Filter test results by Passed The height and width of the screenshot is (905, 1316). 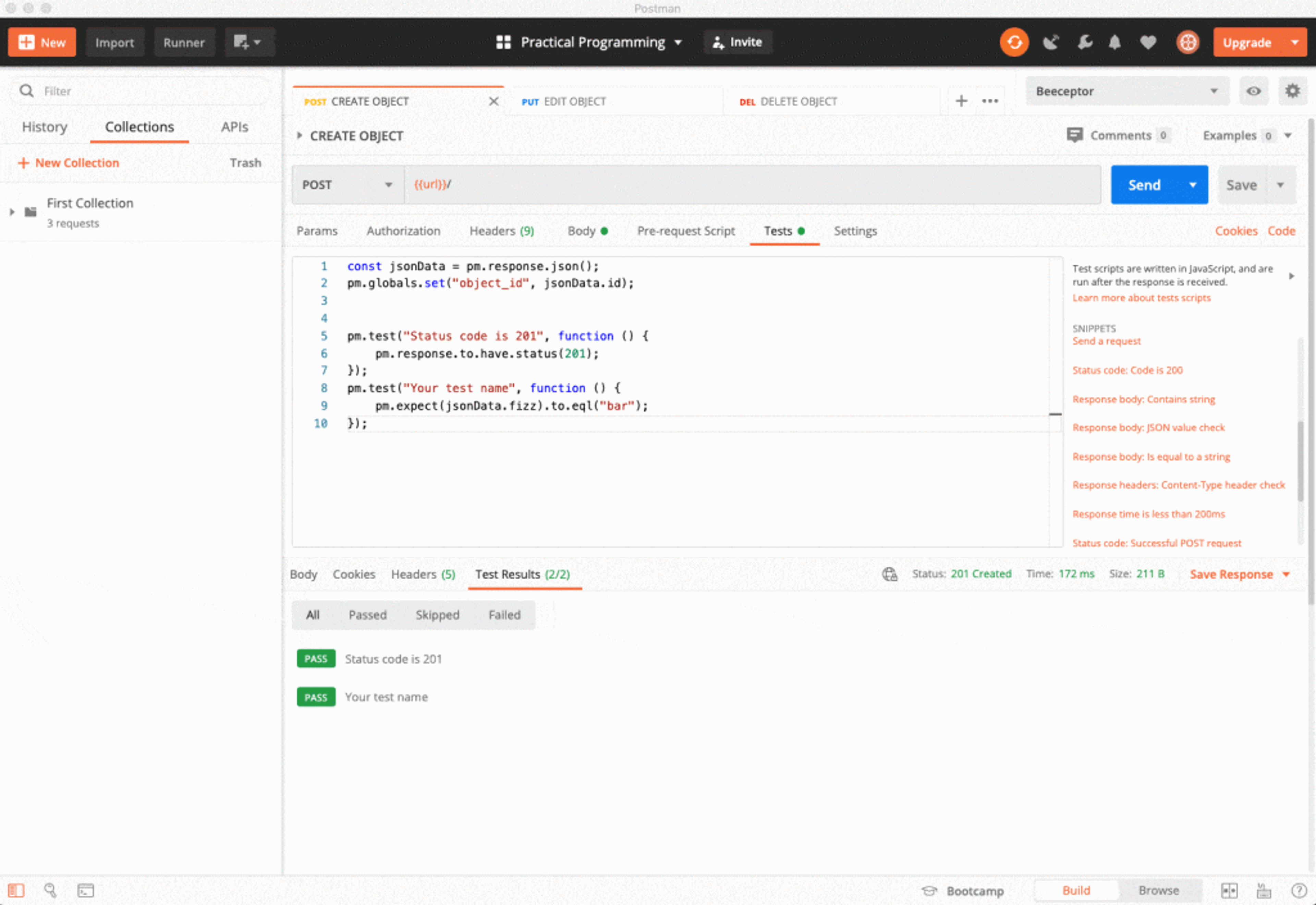[367, 615]
